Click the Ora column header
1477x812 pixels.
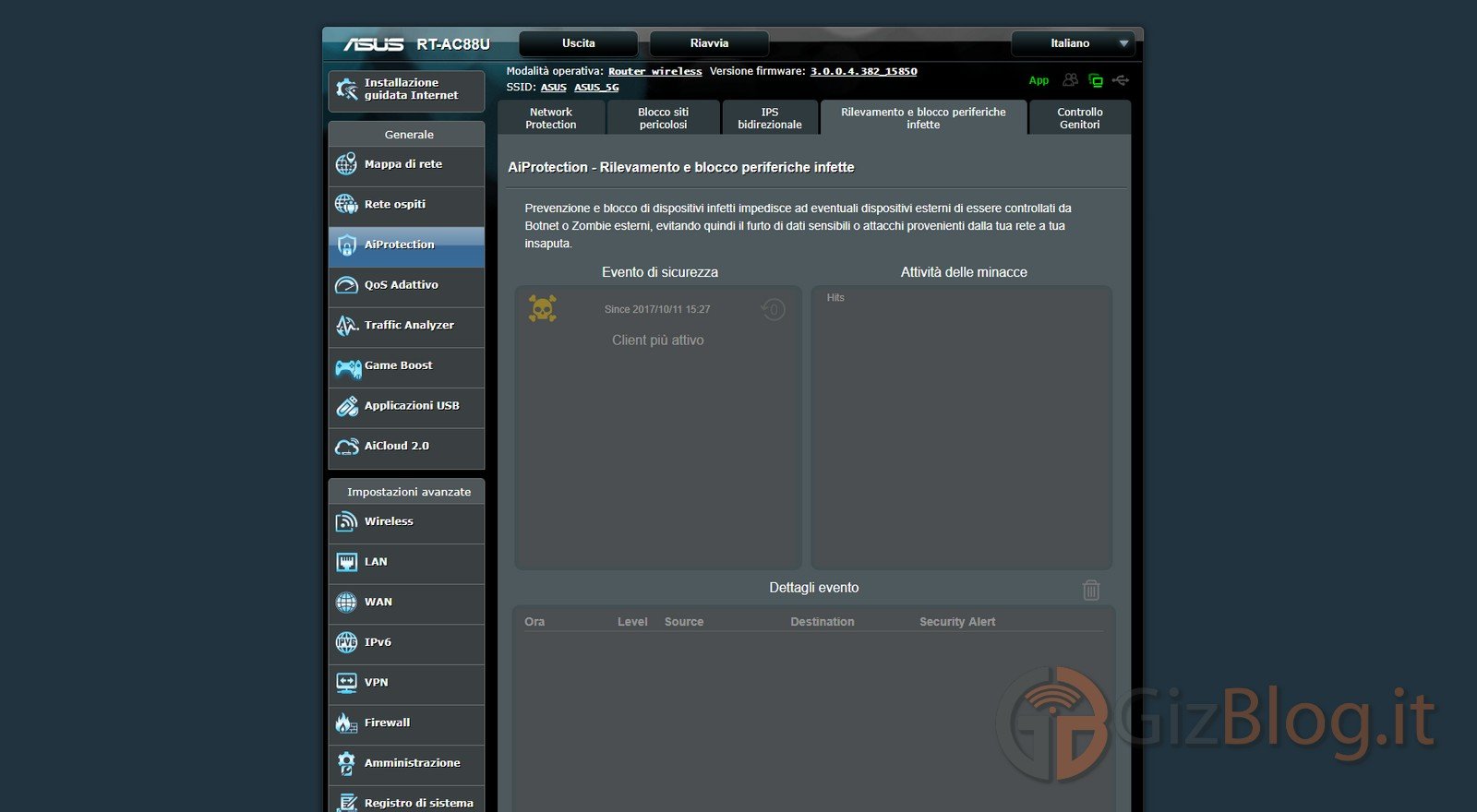pyautogui.click(x=534, y=622)
